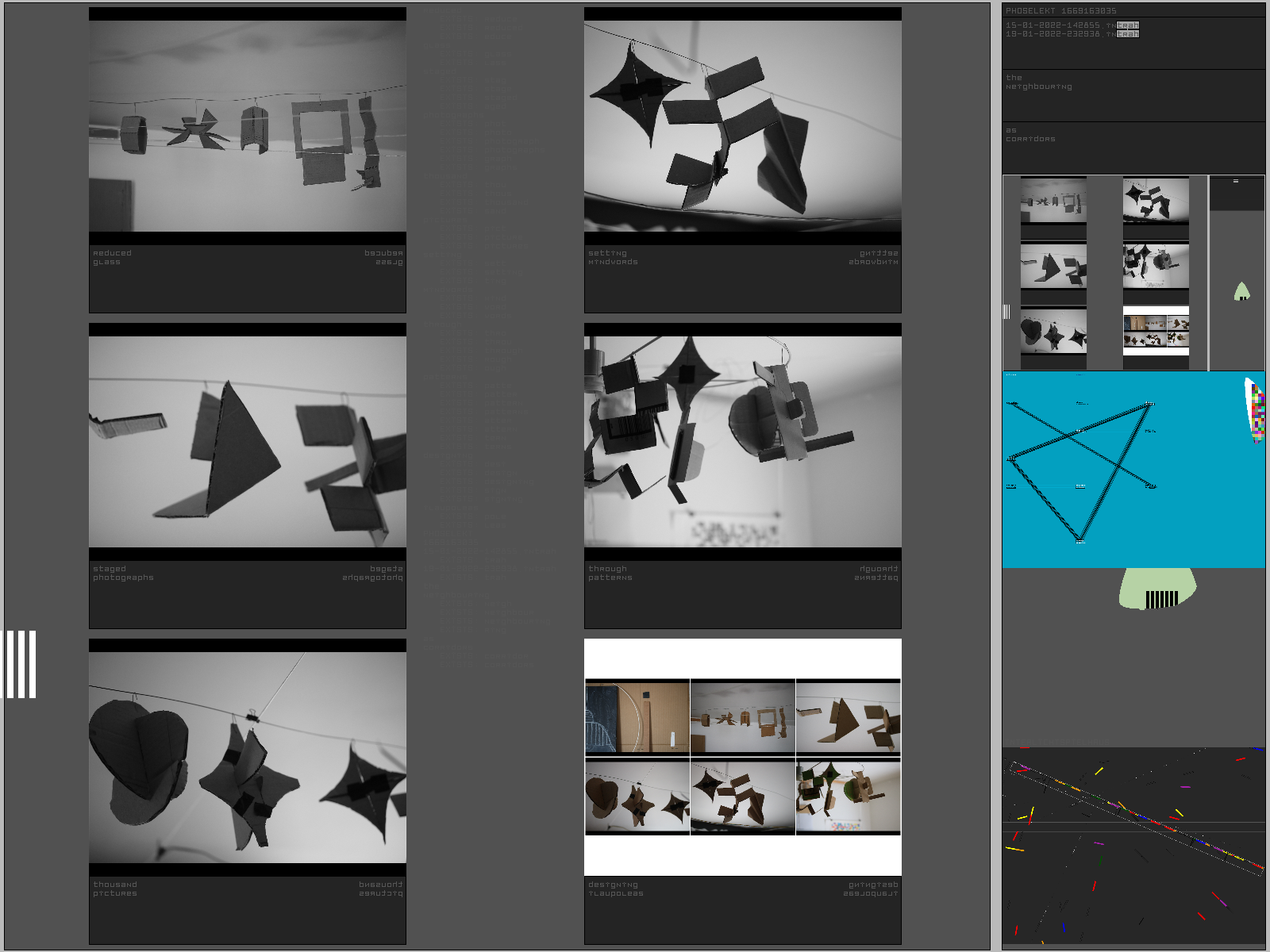Open the 'setting mindwords' photograph
1270x952 pixels.
pyautogui.click(x=742, y=126)
